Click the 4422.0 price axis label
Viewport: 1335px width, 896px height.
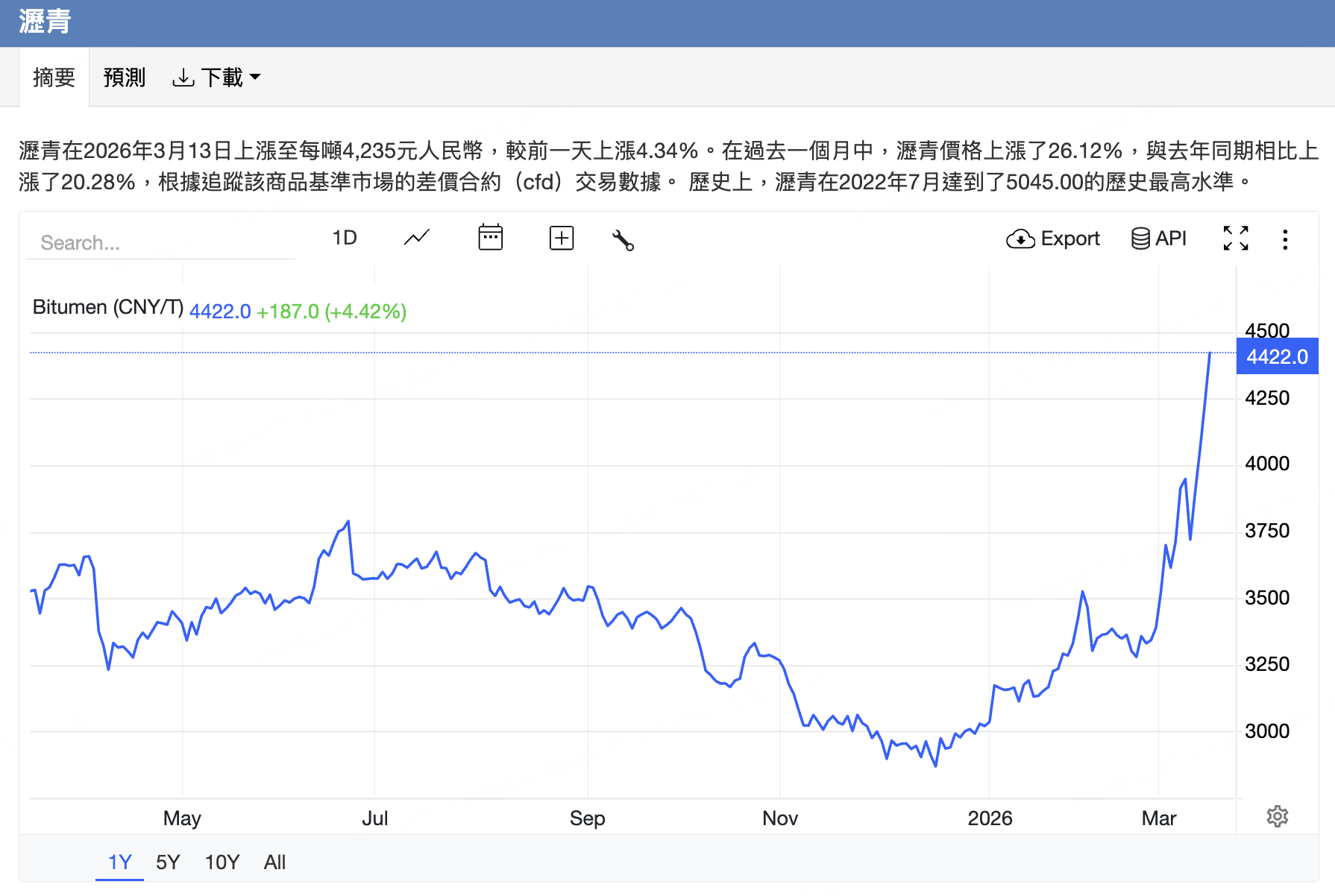[x=1277, y=356]
